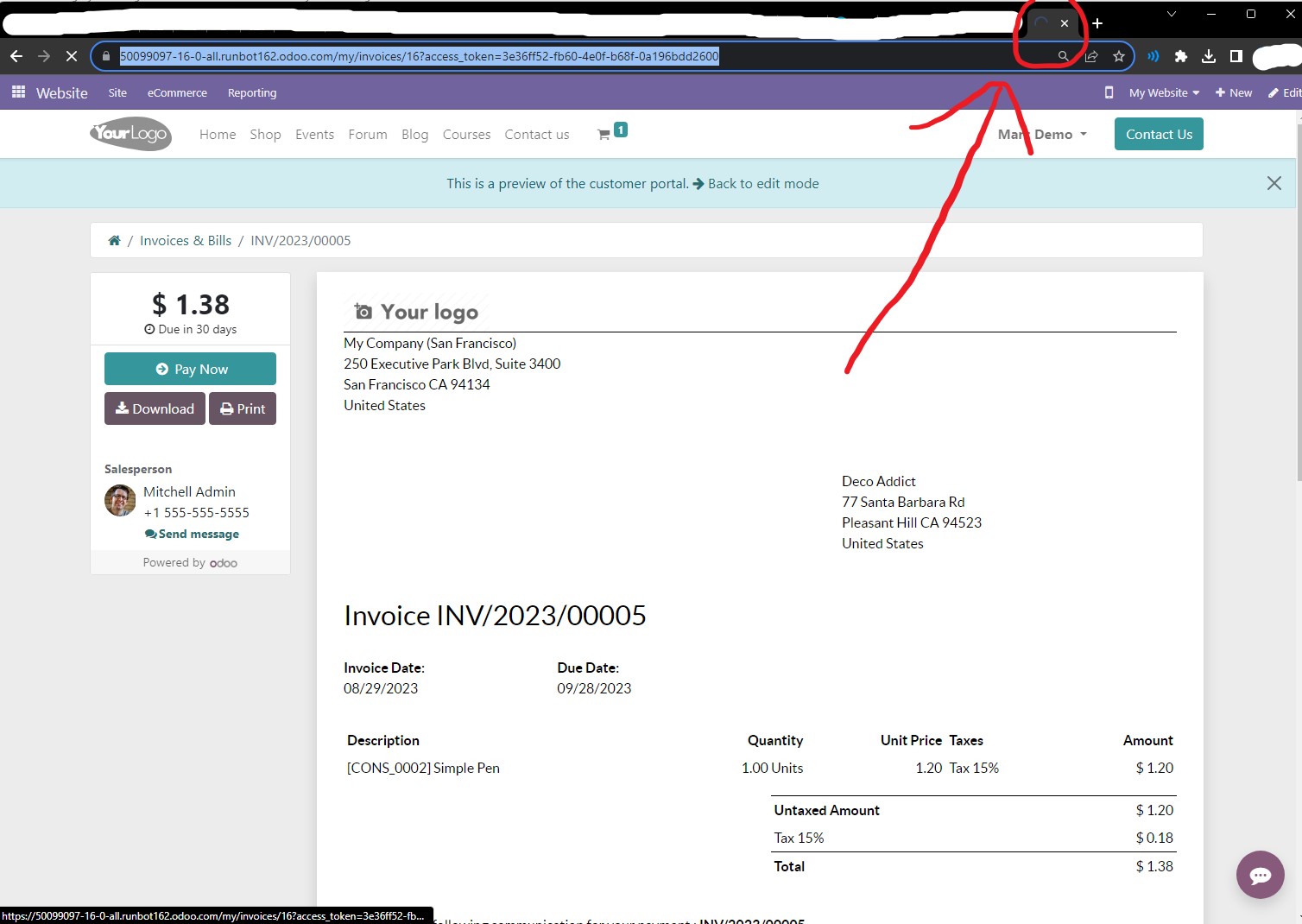Open the shopping cart with 1 item
Image resolution: width=1302 pixels, height=924 pixels.
point(610,131)
